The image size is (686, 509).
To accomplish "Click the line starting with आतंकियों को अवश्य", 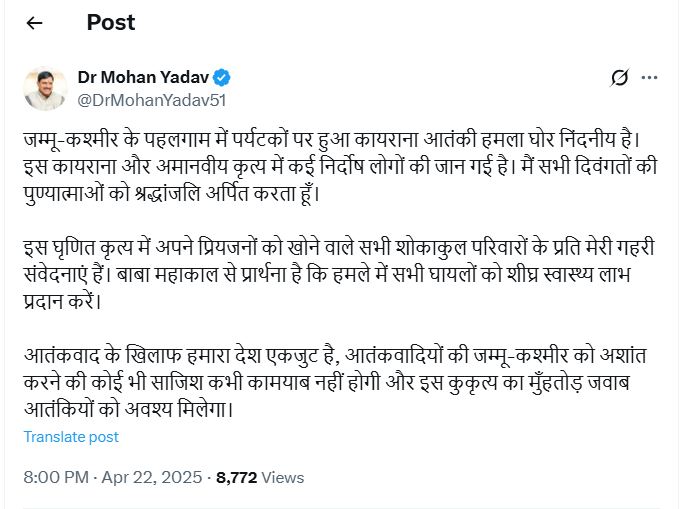I will pos(170,410).
